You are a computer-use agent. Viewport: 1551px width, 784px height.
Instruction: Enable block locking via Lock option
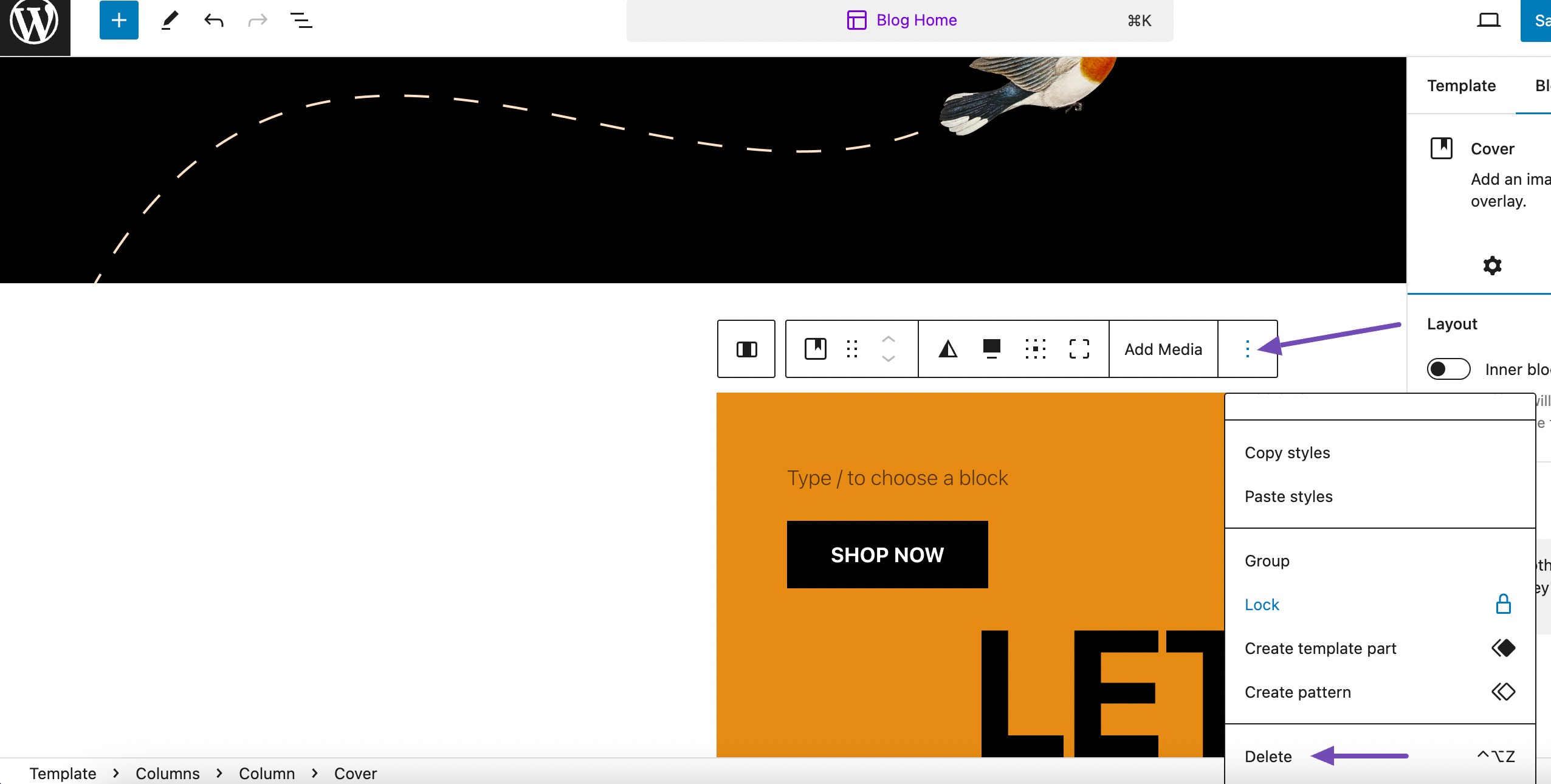point(1263,604)
